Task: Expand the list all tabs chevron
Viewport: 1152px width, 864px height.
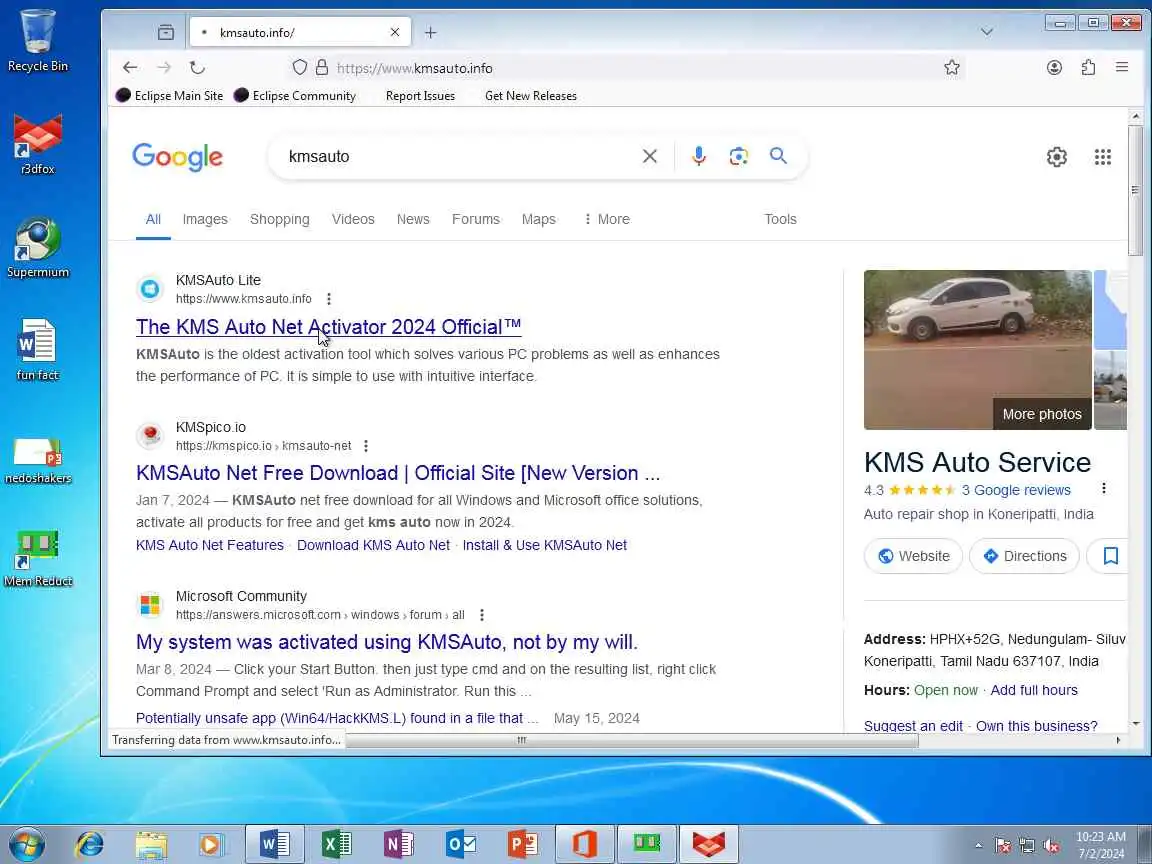Action: point(987,32)
